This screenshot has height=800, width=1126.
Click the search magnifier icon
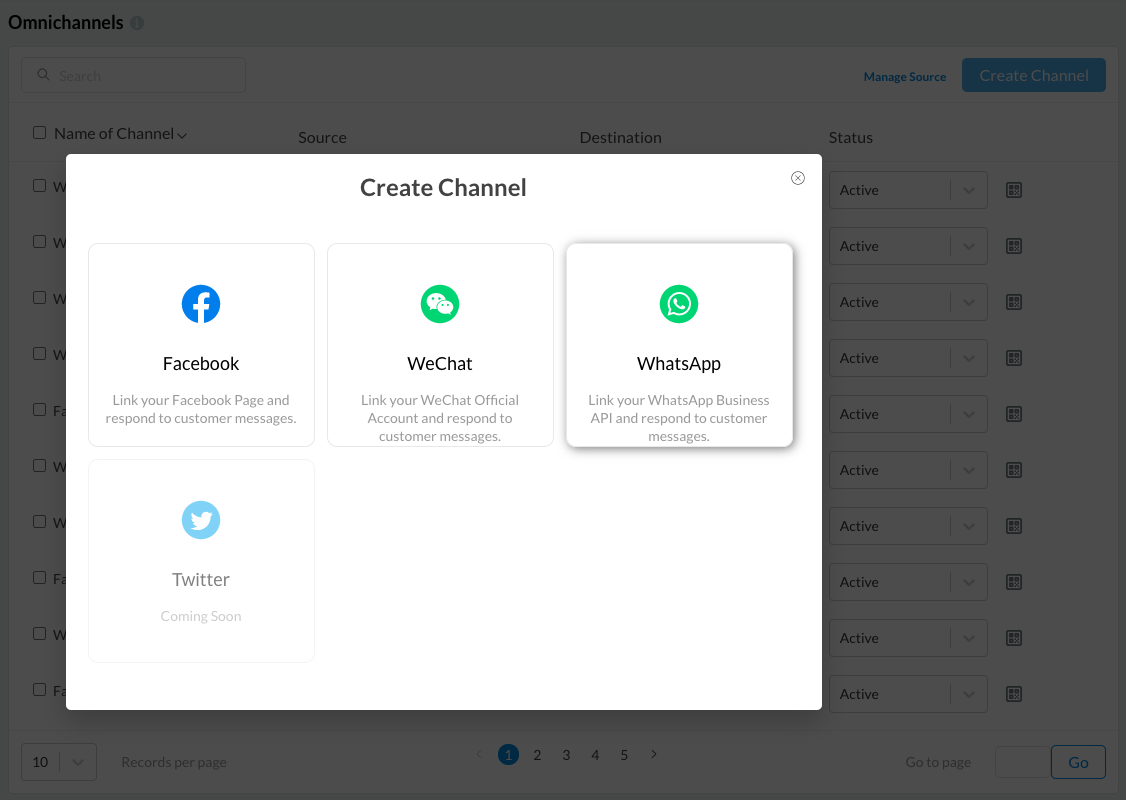click(x=43, y=75)
